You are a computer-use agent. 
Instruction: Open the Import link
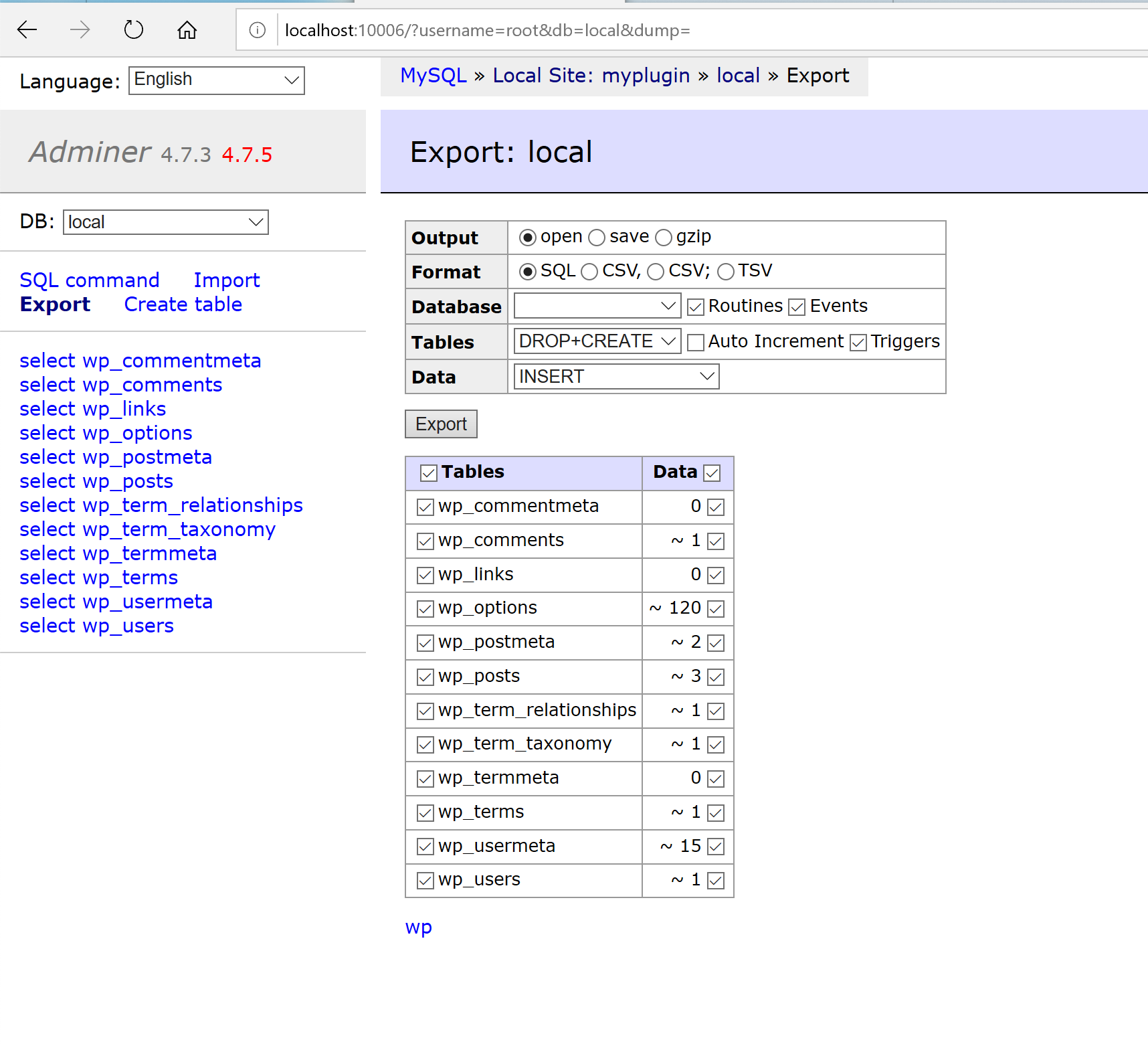(x=227, y=280)
